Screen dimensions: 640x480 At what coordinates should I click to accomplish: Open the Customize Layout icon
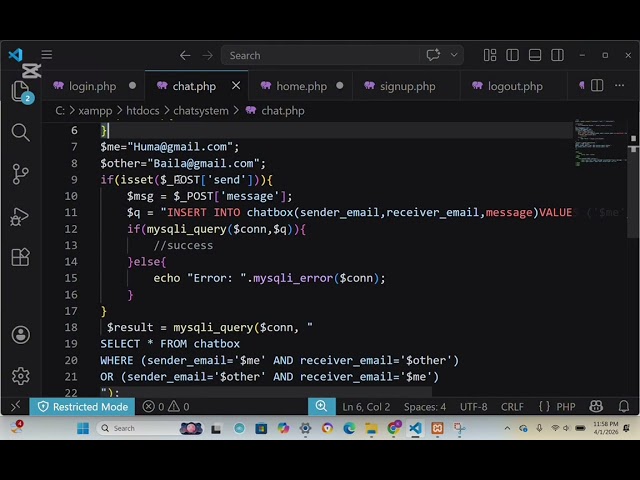click(x=490, y=55)
